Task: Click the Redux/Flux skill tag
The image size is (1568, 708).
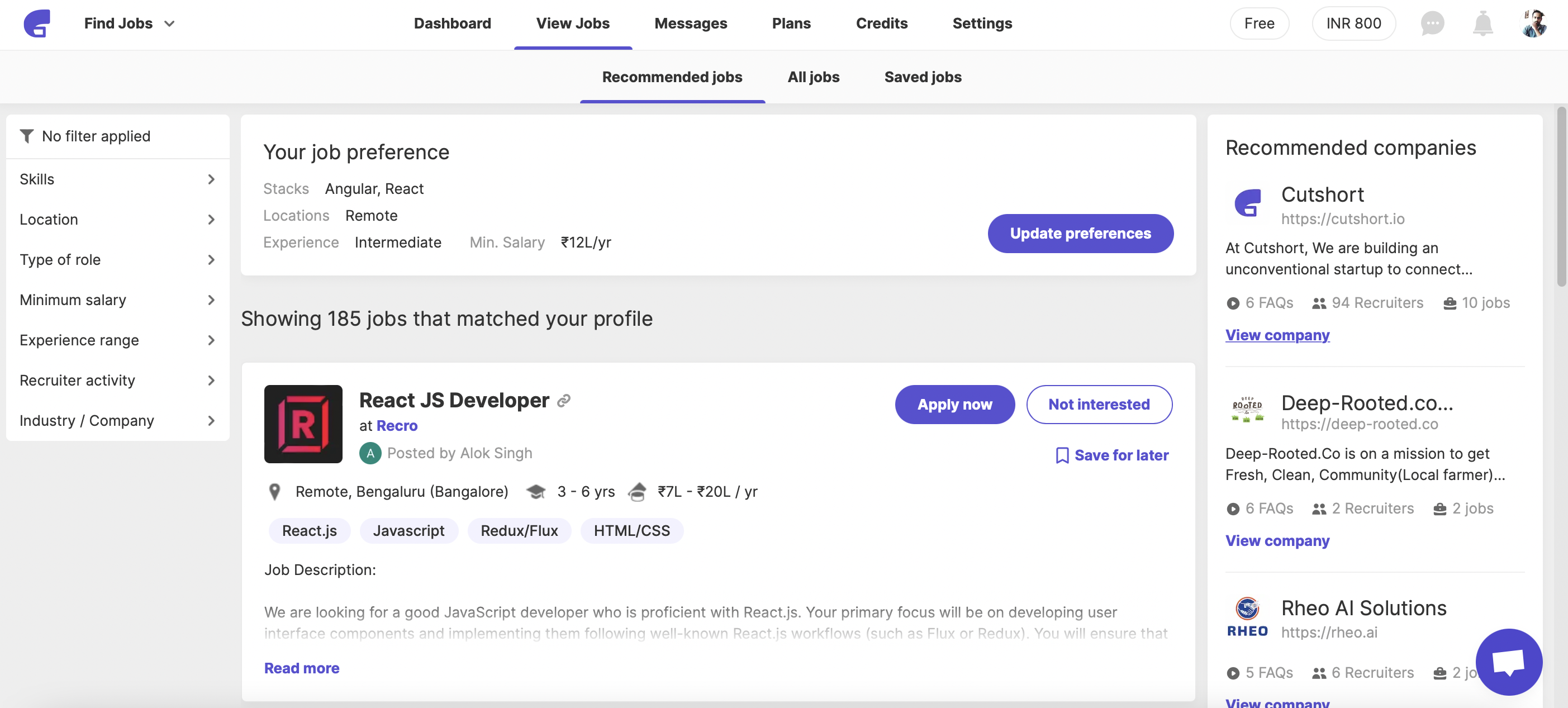Action: pyautogui.click(x=519, y=531)
